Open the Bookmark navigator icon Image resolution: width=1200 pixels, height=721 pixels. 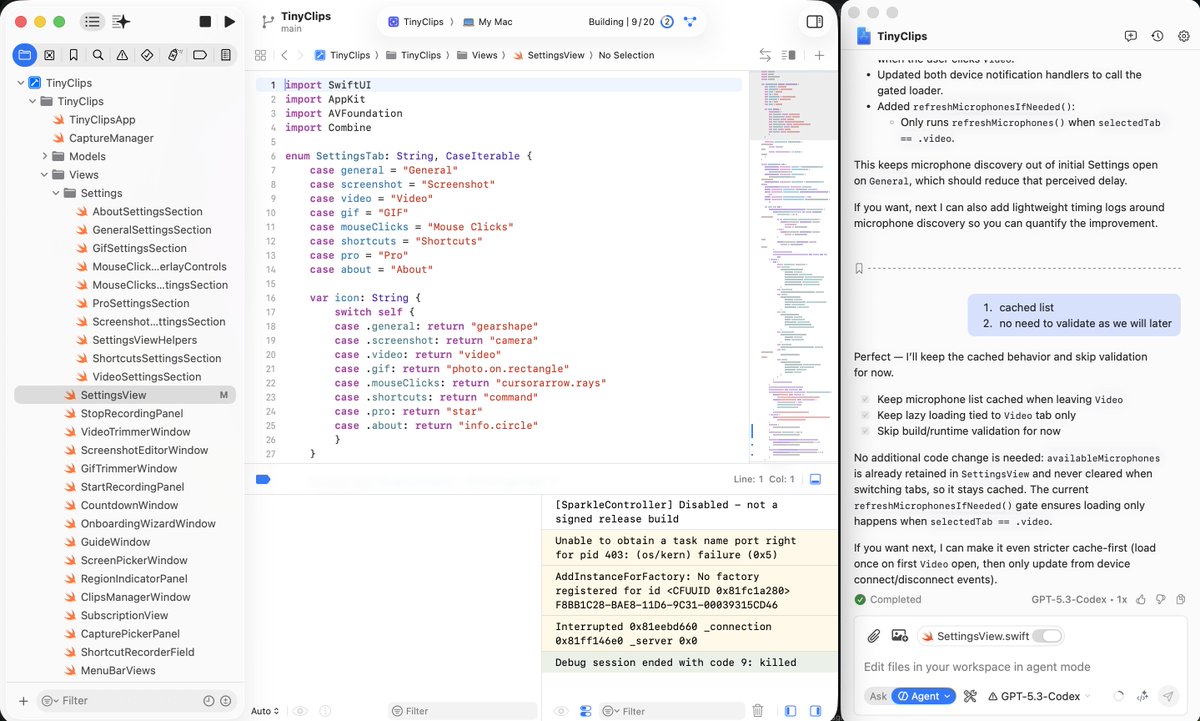74,55
